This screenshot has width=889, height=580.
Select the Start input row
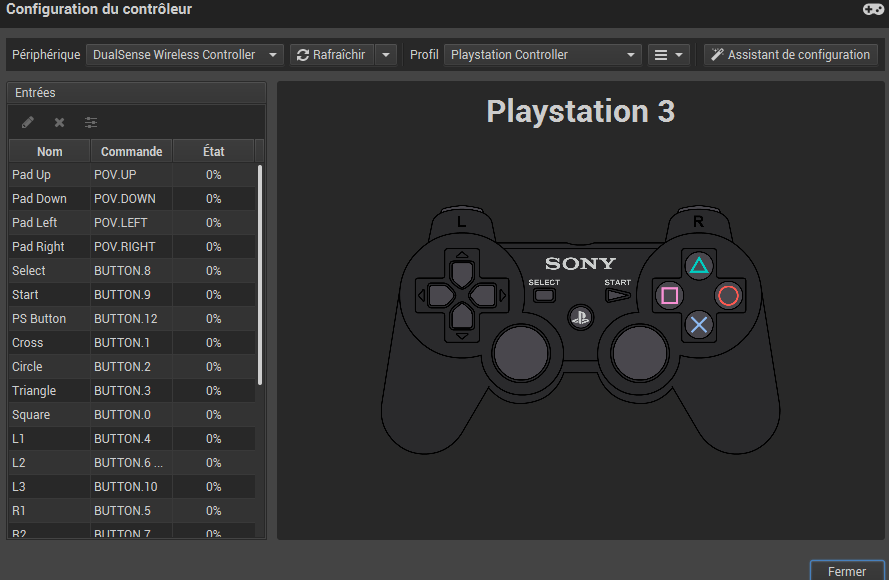132,295
